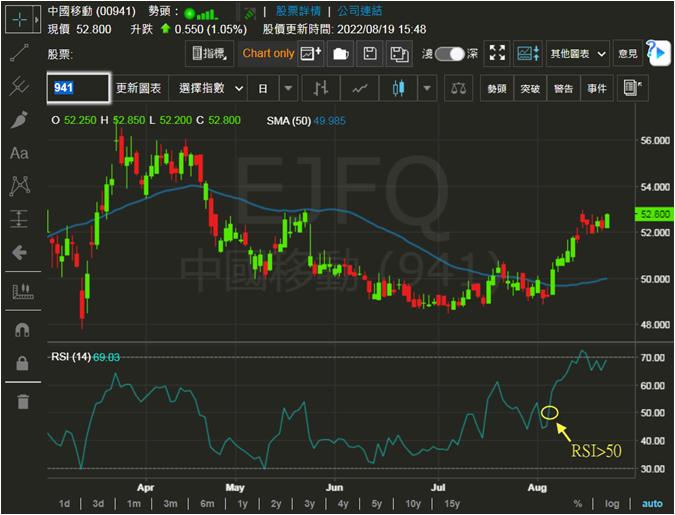Select the bar chart type icon
675x515 pixels.
click(321, 88)
